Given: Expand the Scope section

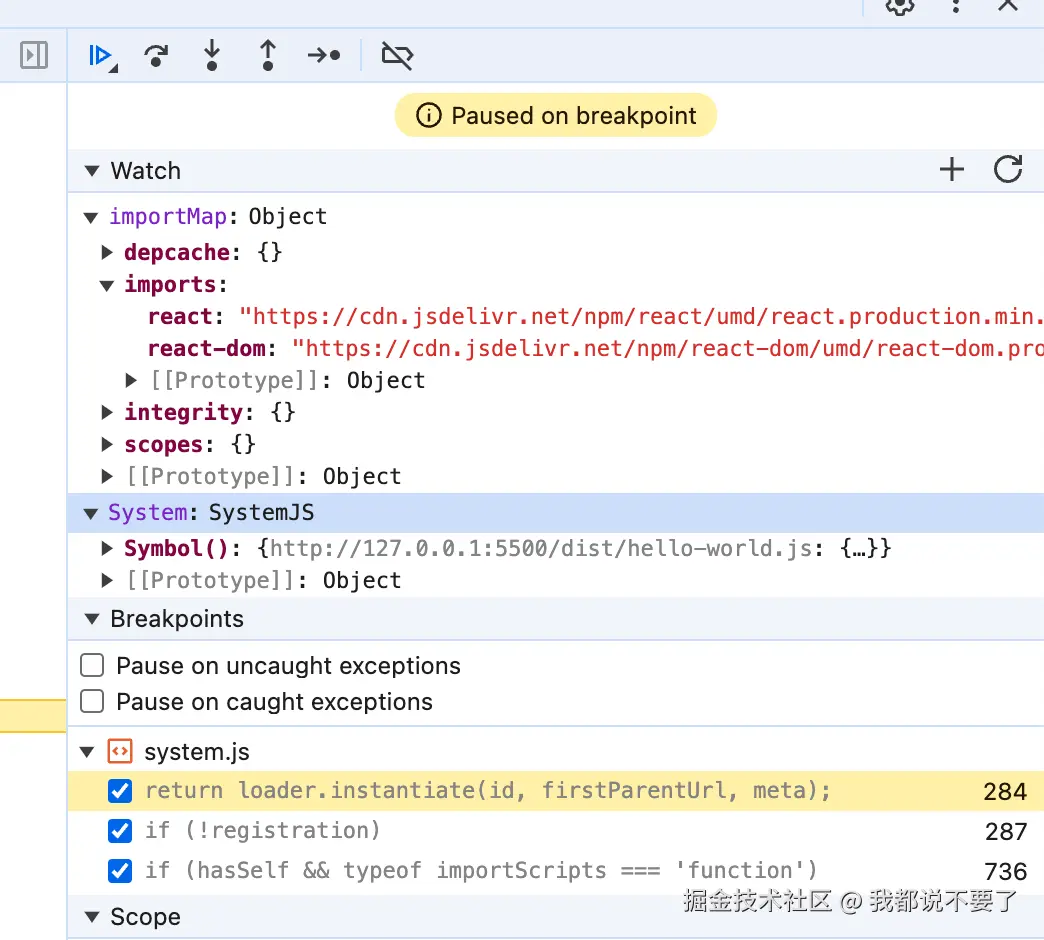Looking at the screenshot, I should click(x=92, y=917).
